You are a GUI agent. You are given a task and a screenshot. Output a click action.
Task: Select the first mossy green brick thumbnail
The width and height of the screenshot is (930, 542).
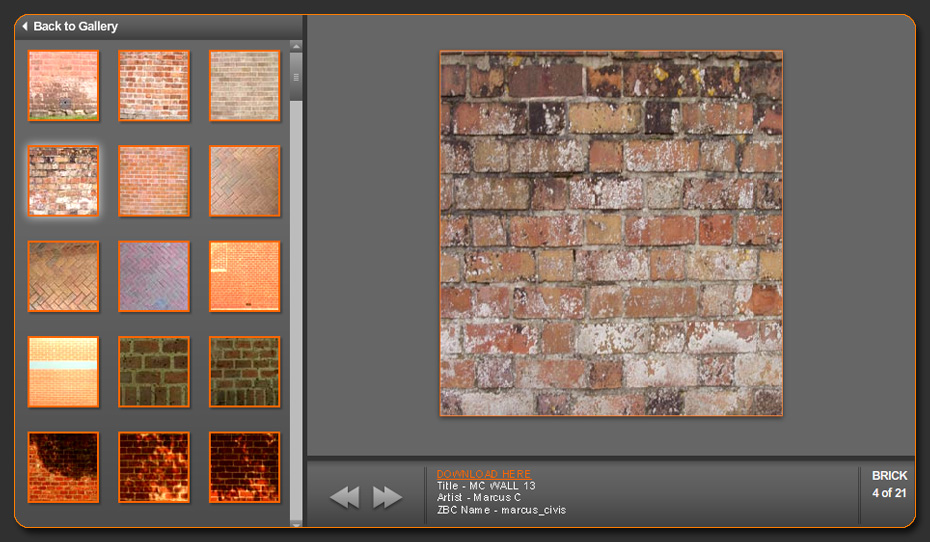click(154, 371)
